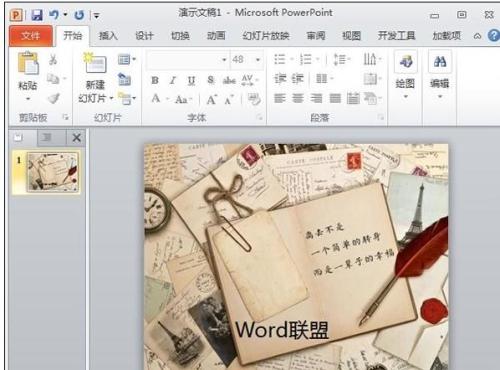Open the 加载项 Add-ins tab
Screen dimensions: 500x370
(447, 36)
